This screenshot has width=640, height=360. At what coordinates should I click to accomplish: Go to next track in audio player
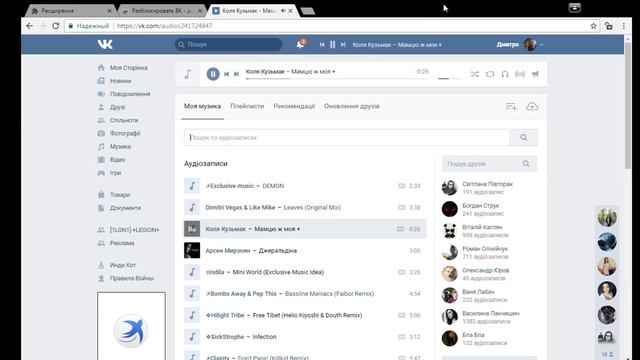(x=236, y=74)
